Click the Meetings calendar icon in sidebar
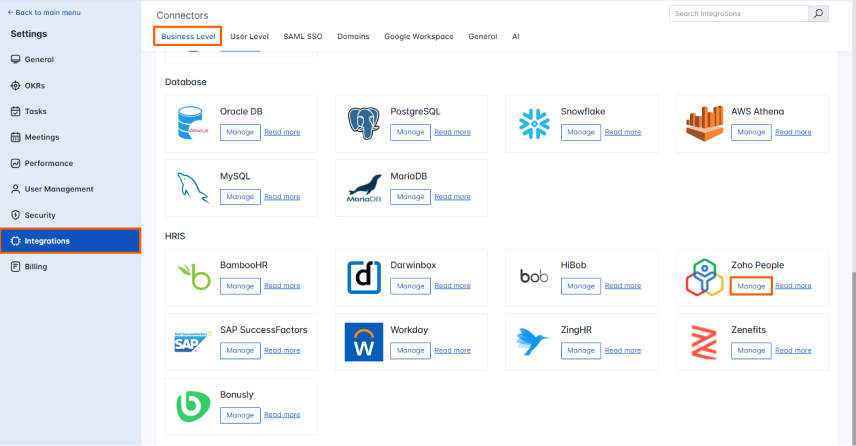856x446 pixels. pyautogui.click(x=15, y=137)
